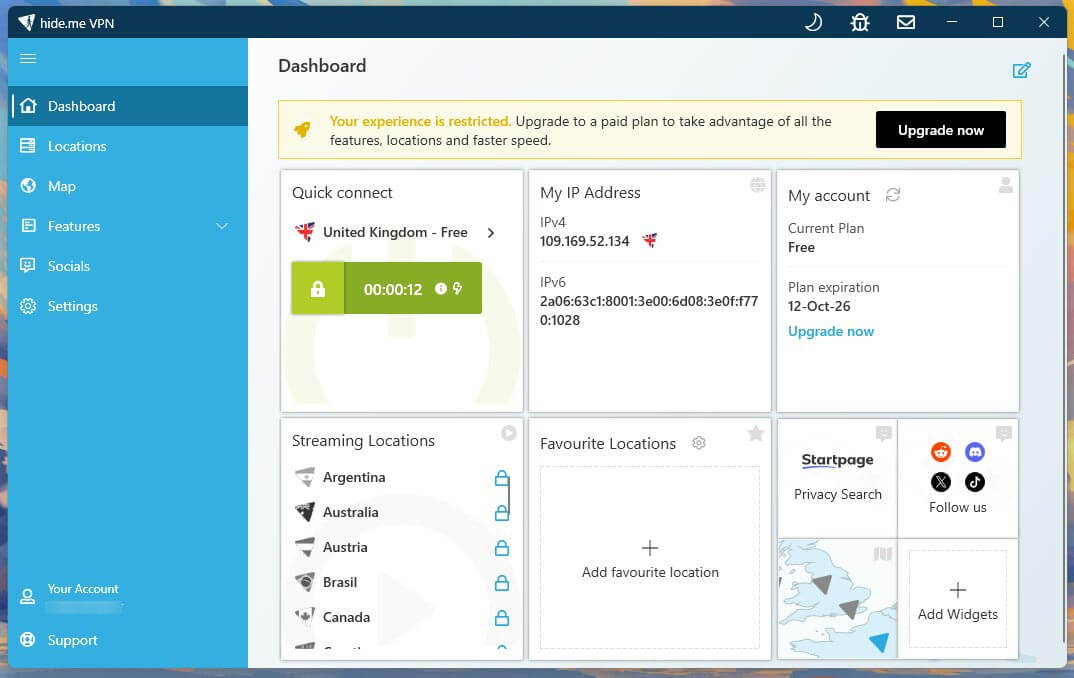
Task: Open Socials page
Action: pos(128,266)
